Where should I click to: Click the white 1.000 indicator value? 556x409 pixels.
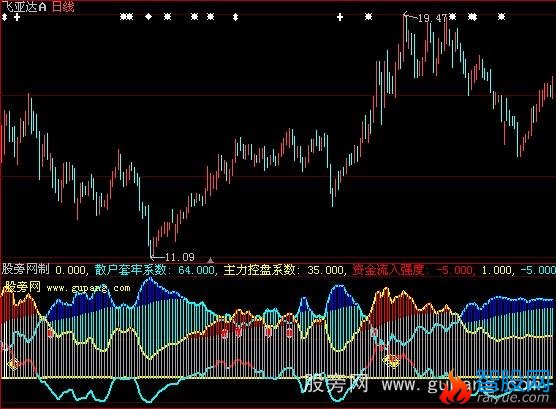[496, 271]
